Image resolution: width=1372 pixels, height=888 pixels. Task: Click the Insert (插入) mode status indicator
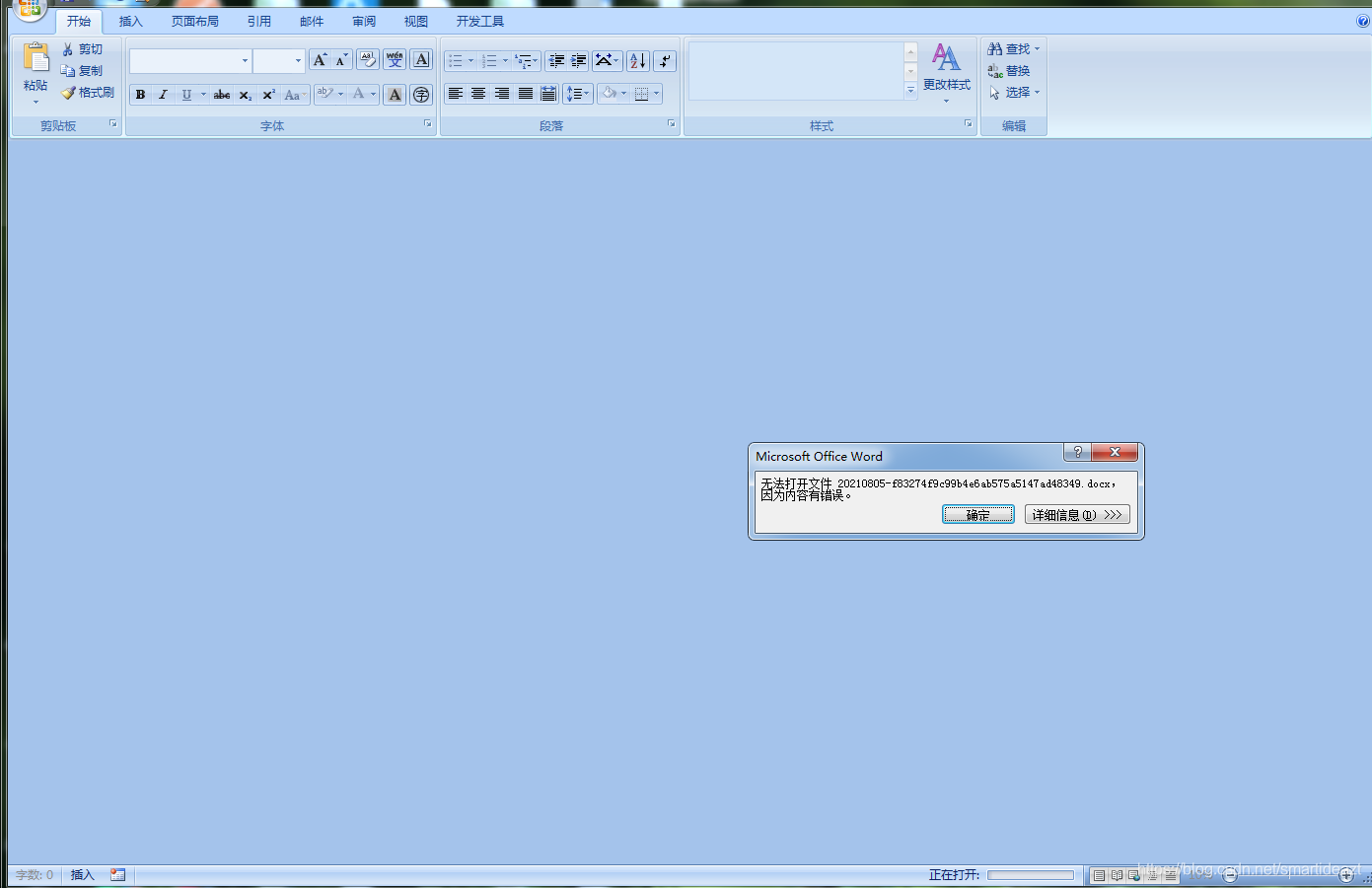[x=83, y=875]
